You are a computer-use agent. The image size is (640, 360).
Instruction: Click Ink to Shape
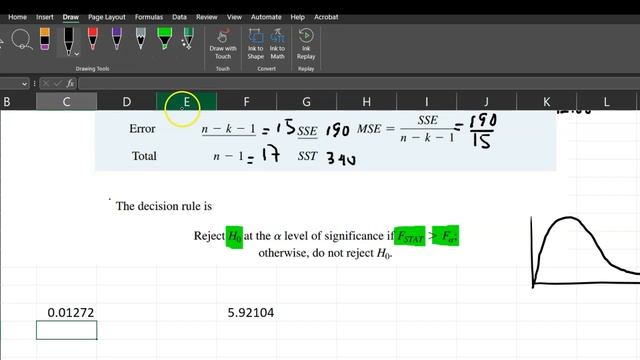tap(256, 44)
